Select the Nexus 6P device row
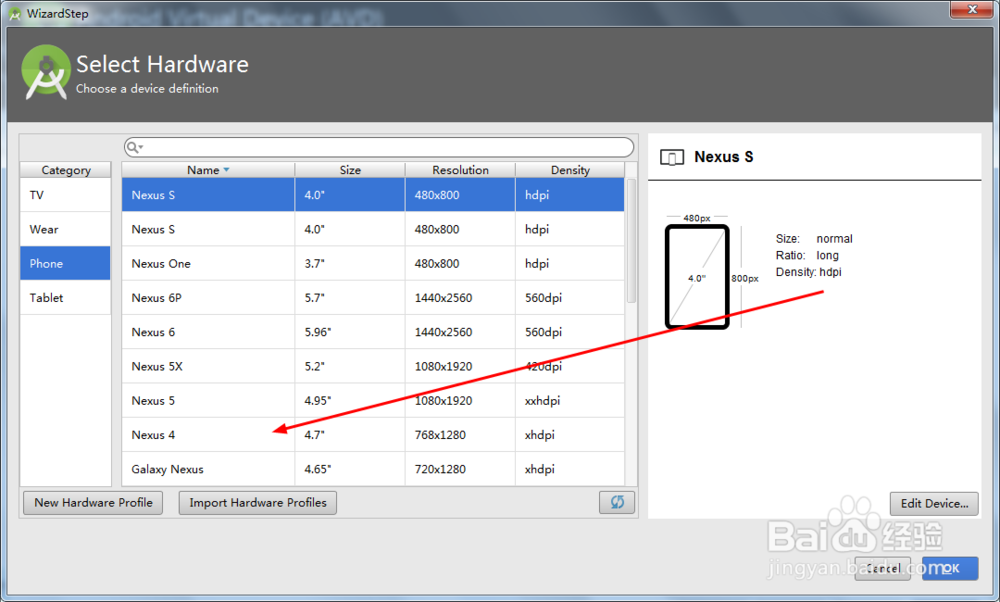 pyautogui.click(x=373, y=298)
